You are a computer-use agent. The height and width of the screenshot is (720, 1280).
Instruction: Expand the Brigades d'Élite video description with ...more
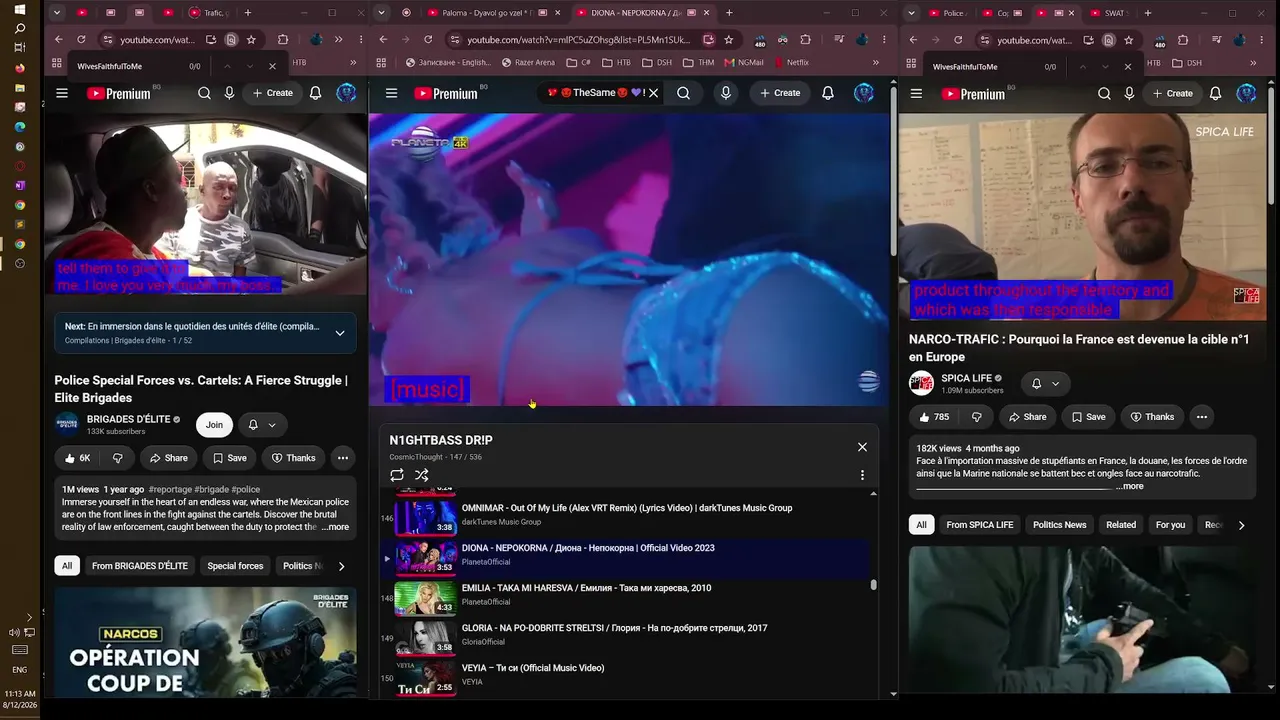coord(335,527)
